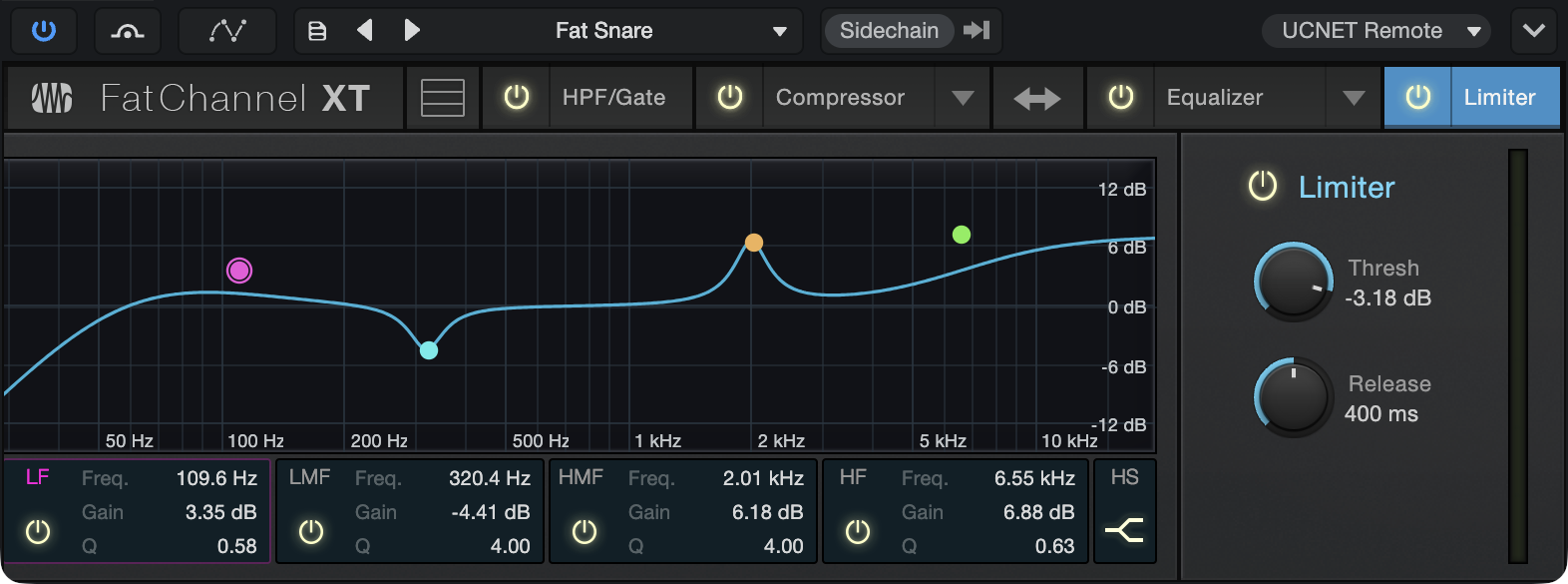Load the next preset arrow

(412, 31)
